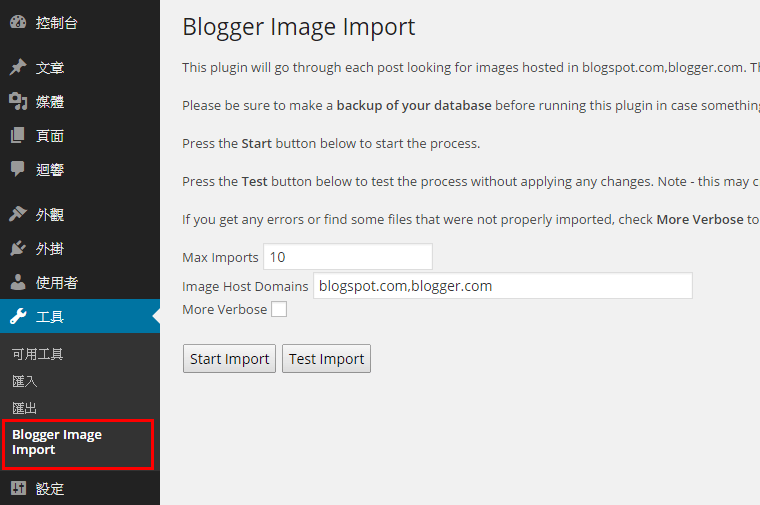
Task: Open the wrench icon for 工具
Action: click(x=18, y=316)
